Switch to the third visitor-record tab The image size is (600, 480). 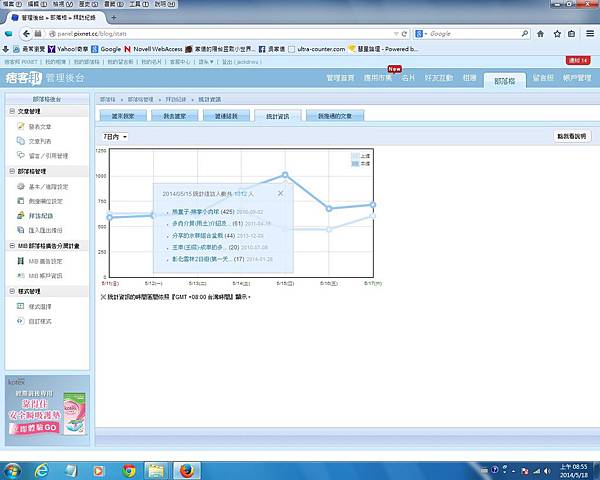[226, 116]
